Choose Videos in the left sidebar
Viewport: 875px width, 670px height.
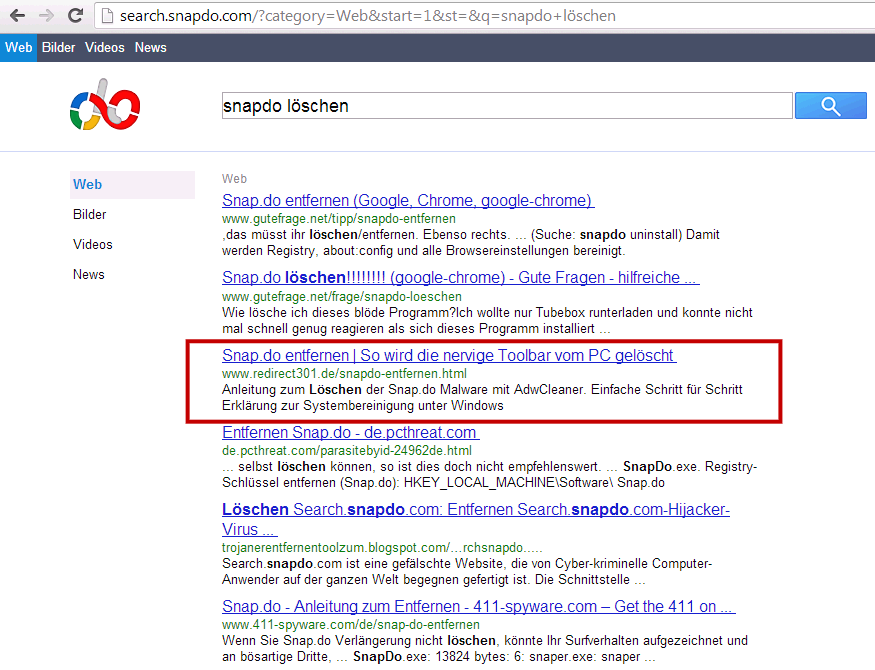pyautogui.click(x=93, y=244)
